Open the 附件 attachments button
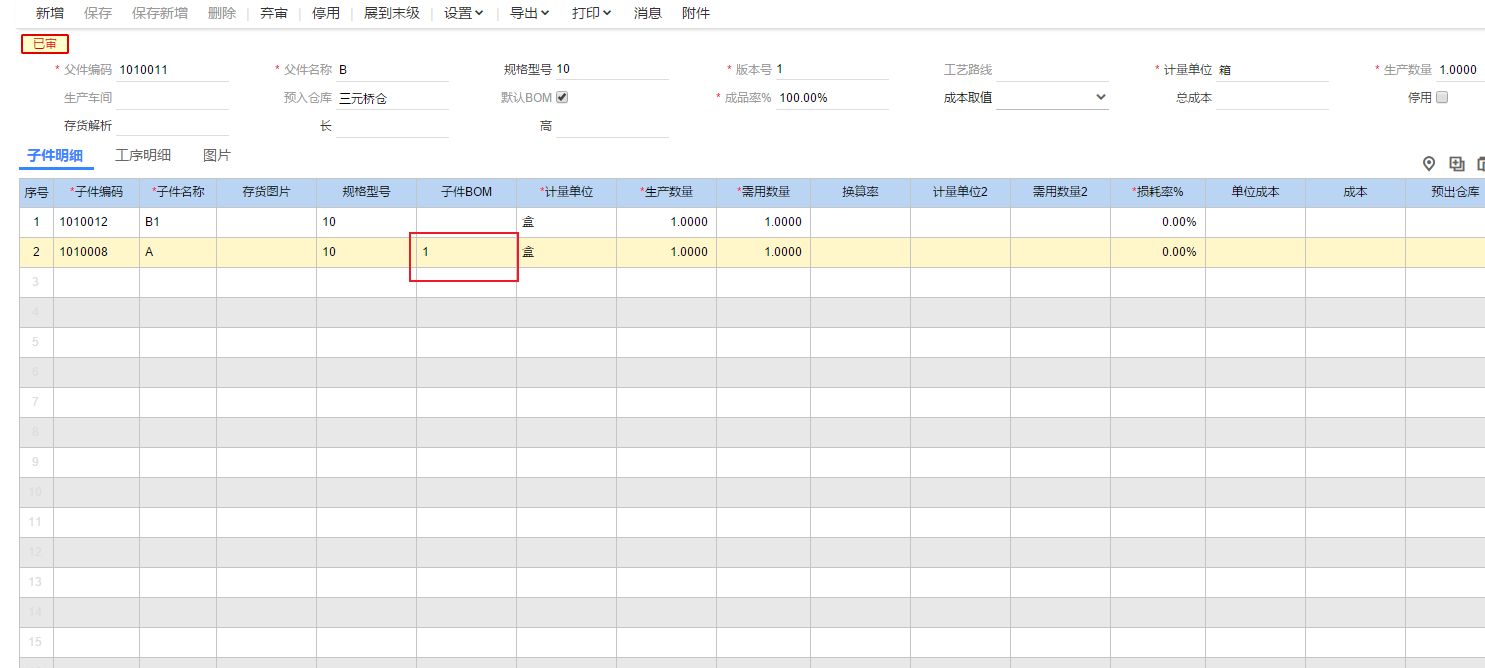The height and width of the screenshot is (668, 1485). point(696,13)
